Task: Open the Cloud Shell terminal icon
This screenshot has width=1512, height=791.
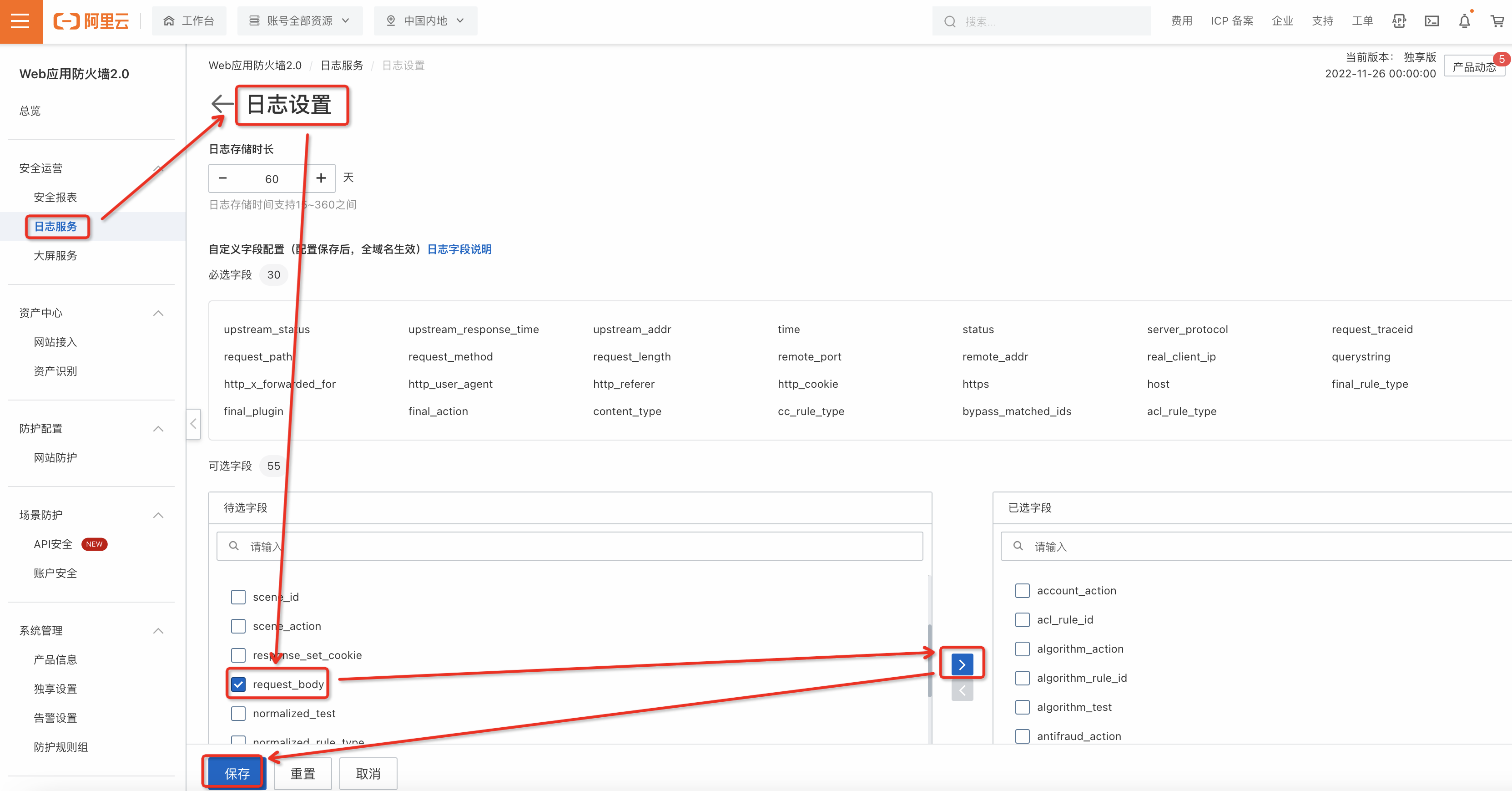Action: point(1431,21)
